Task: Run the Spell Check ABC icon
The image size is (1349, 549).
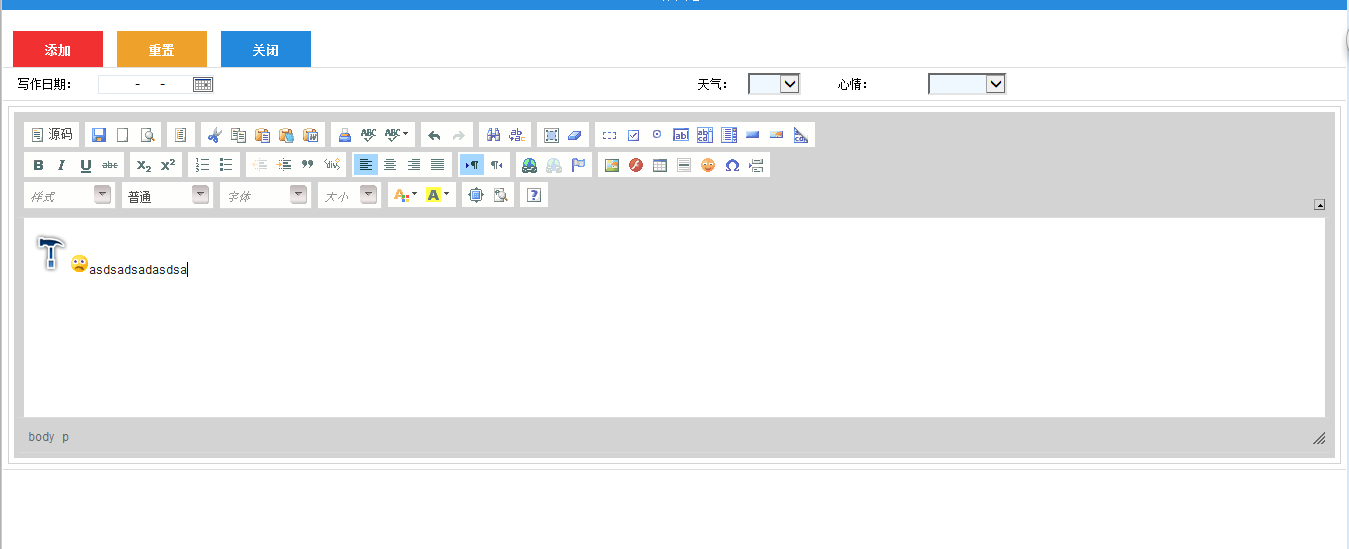Action: [368, 135]
